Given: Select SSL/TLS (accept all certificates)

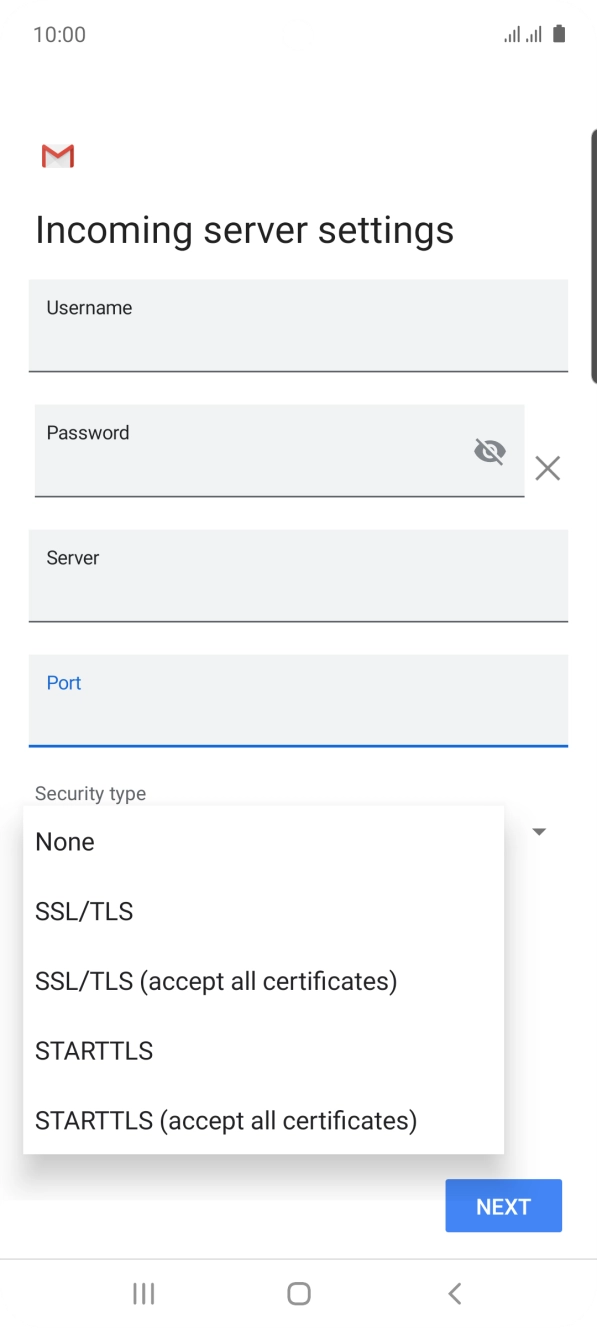Looking at the screenshot, I should [x=263, y=981].
